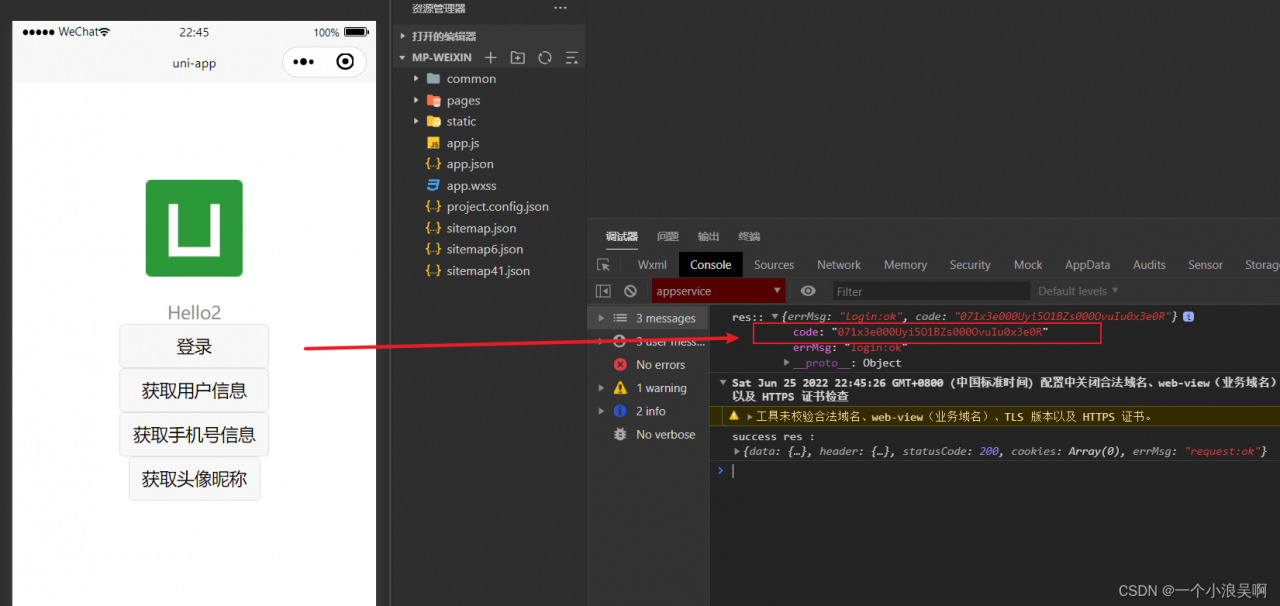This screenshot has width=1280, height=606.
Task: Click the static folder icon
Action: click(433, 122)
